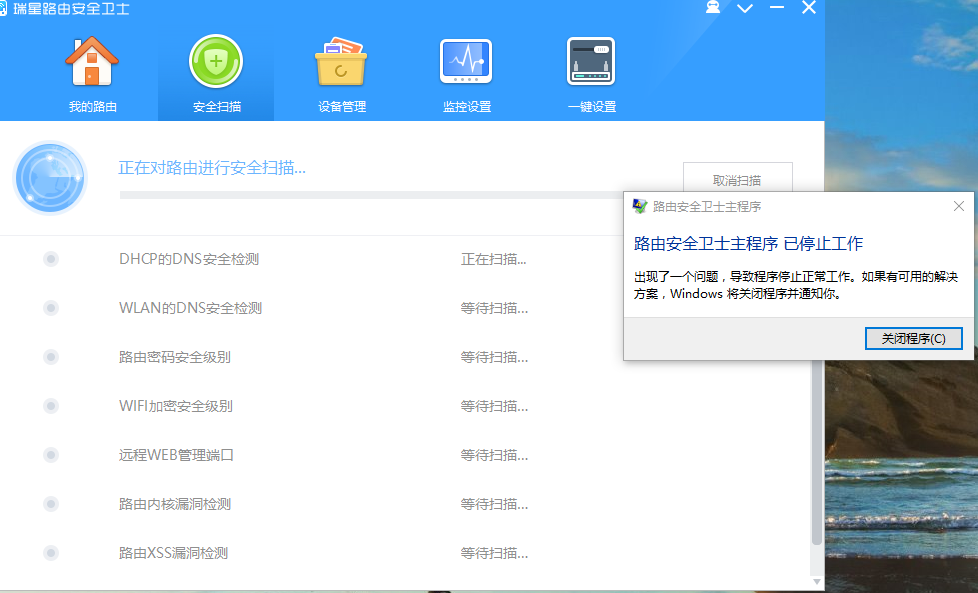The height and width of the screenshot is (593, 978).
Task: Switch to the 一键设置 tab label
Action: click(x=592, y=107)
